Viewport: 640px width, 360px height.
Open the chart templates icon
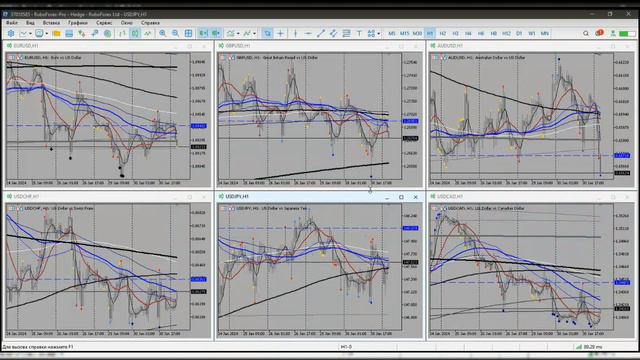[x=247, y=33]
